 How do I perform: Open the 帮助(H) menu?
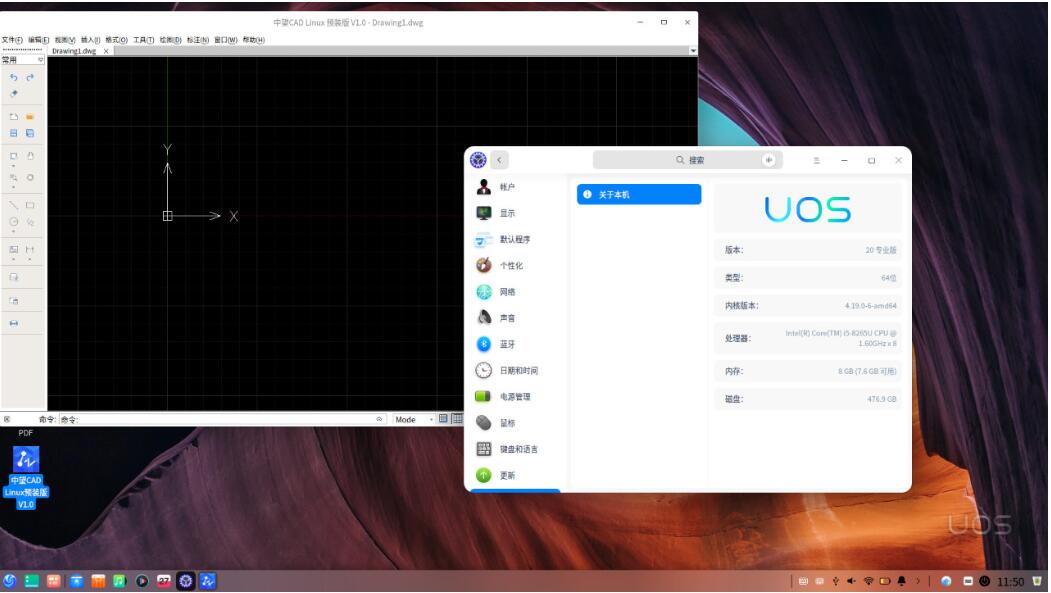pos(253,40)
